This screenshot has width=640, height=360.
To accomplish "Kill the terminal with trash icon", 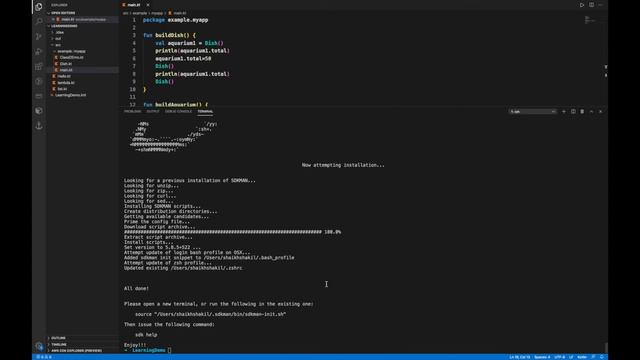I will pos(582,111).
